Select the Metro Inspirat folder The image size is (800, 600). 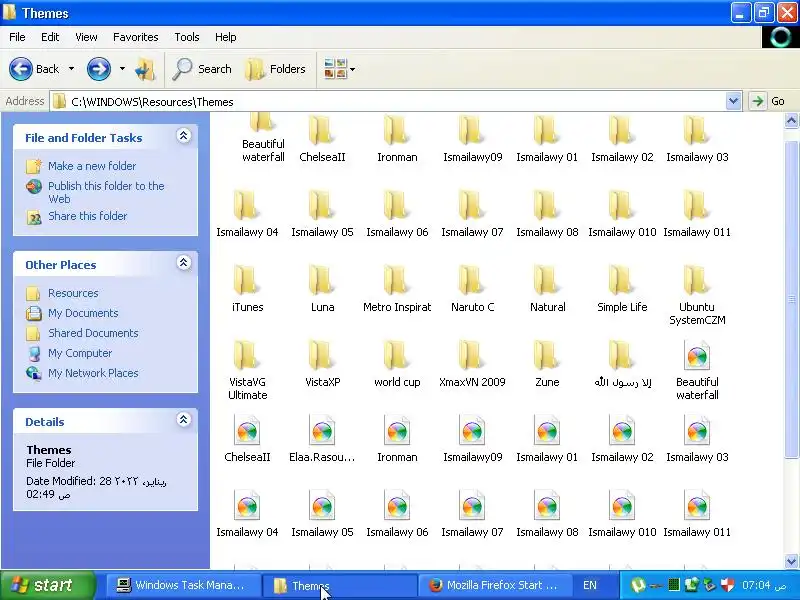(x=397, y=288)
